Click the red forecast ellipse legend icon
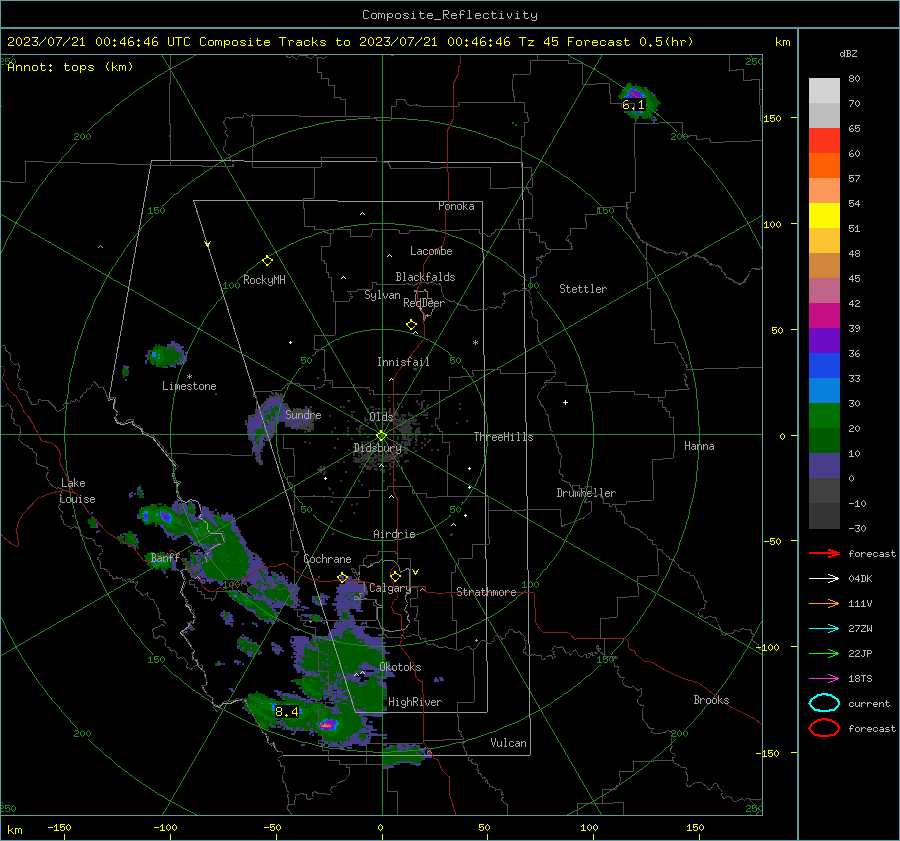 coord(824,728)
